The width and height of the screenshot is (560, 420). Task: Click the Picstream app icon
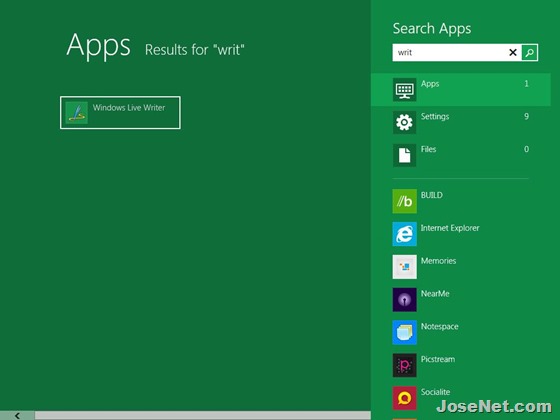pos(405,365)
